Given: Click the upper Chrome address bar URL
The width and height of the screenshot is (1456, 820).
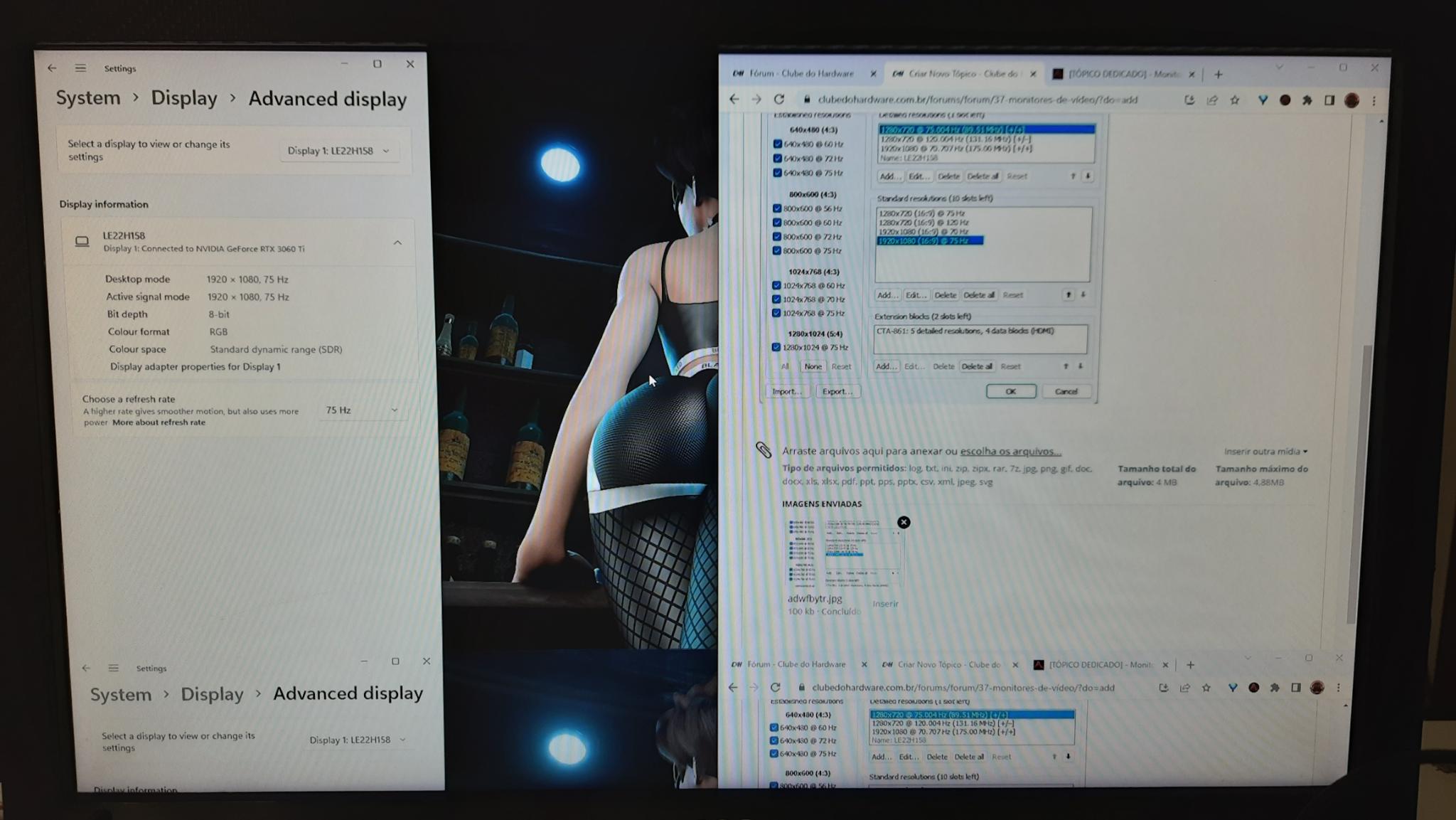Looking at the screenshot, I should 978,100.
